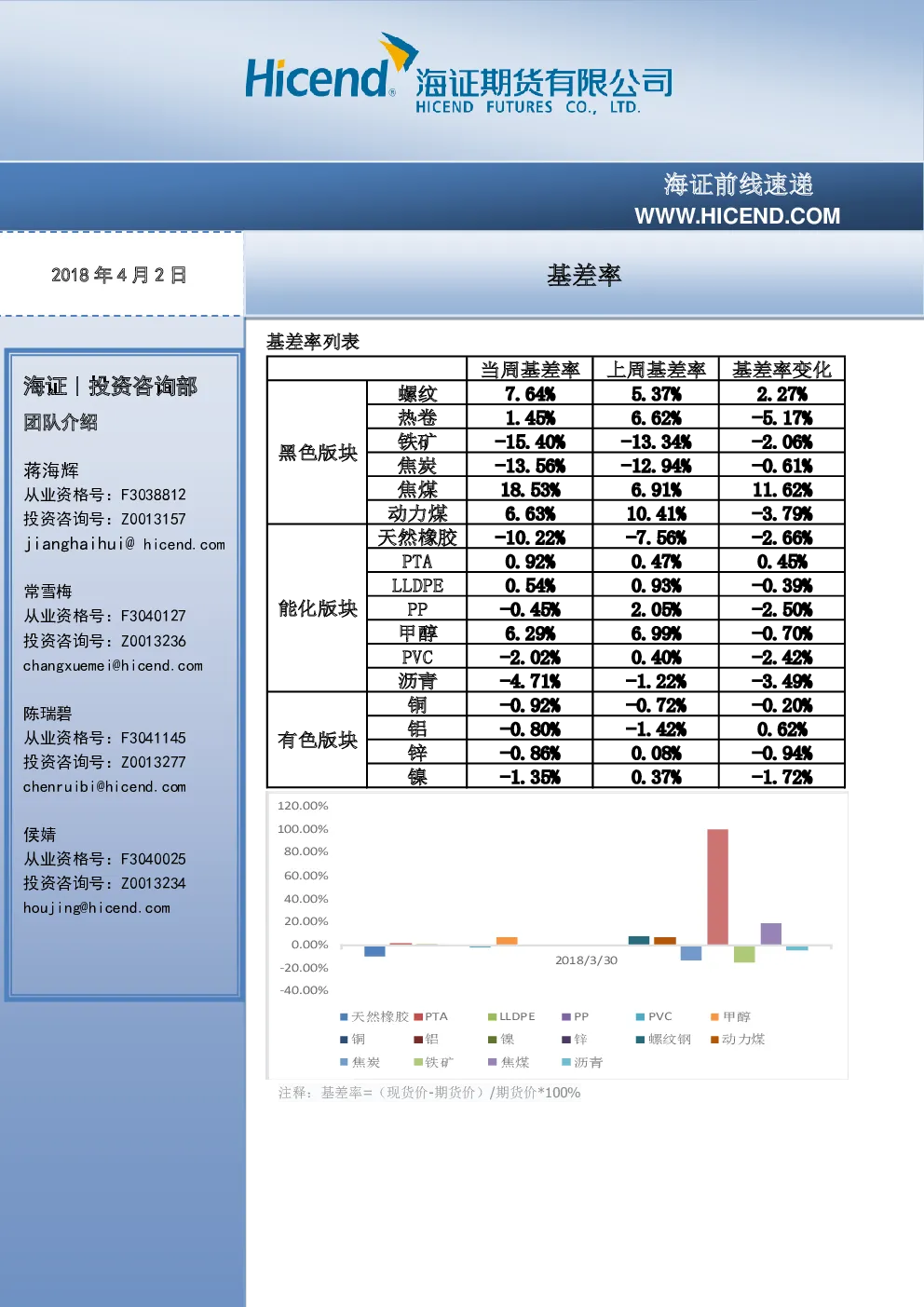Click the 镍 row label in table
924x1307 pixels.
[417, 777]
